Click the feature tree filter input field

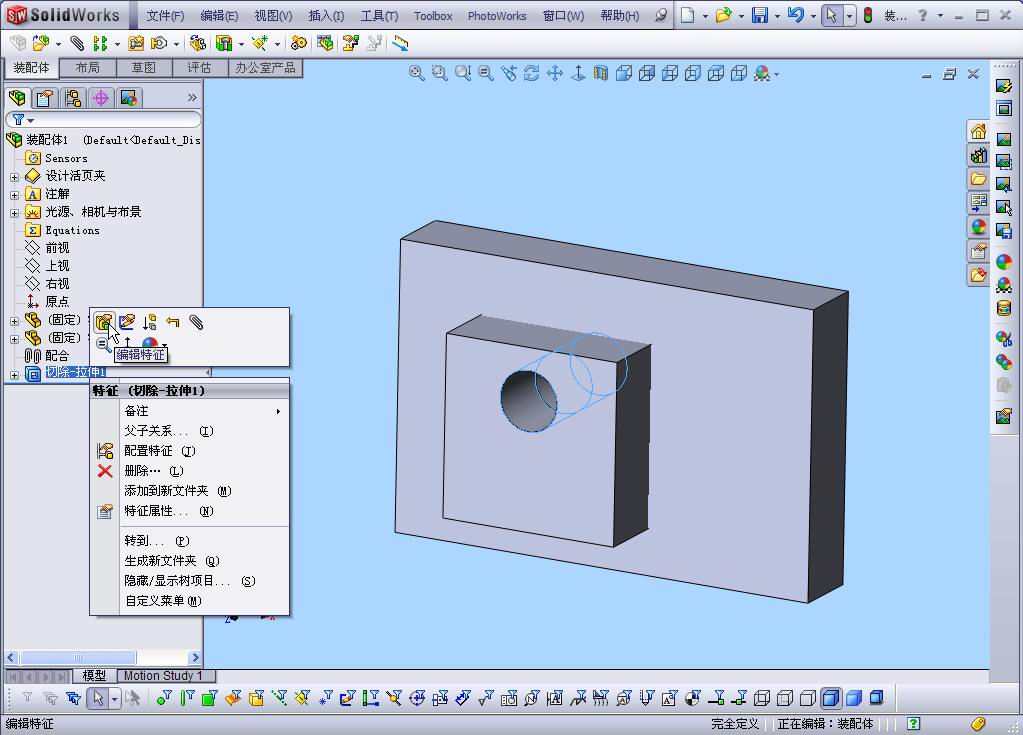point(103,120)
